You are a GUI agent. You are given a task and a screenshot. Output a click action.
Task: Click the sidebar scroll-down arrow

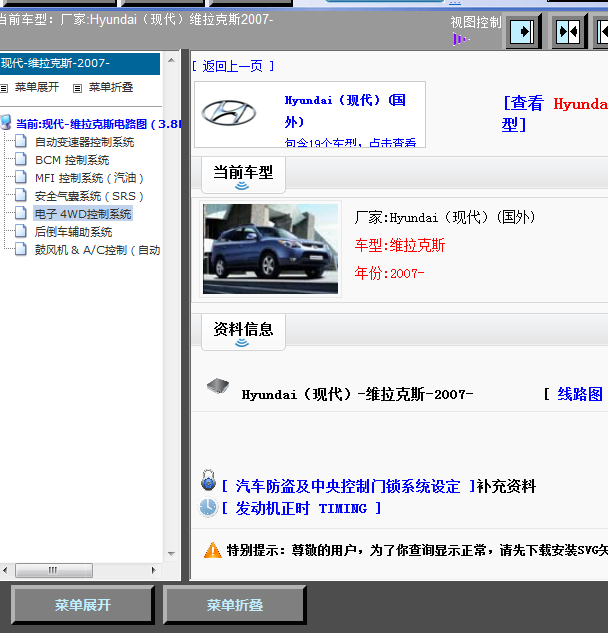[x=171, y=553]
